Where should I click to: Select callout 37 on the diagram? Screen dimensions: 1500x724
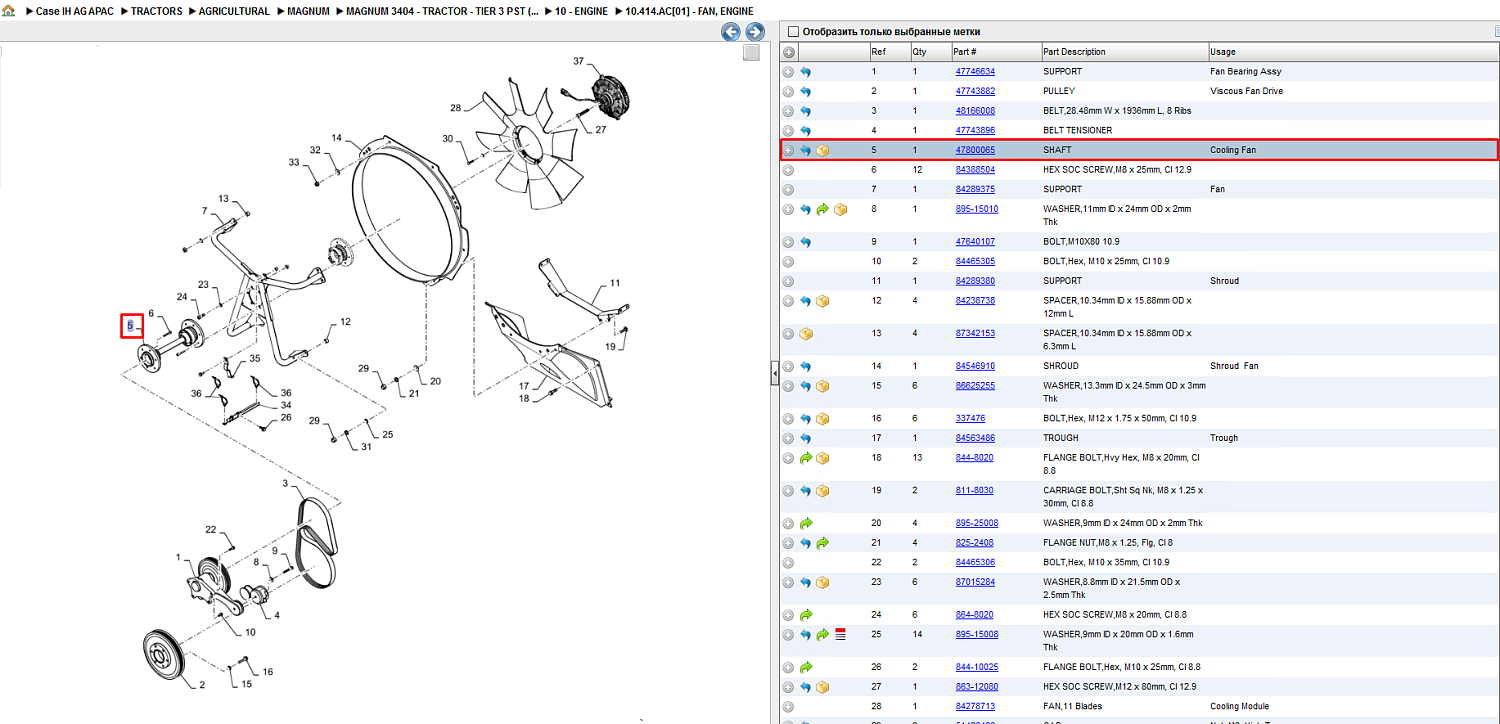tap(578, 61)
